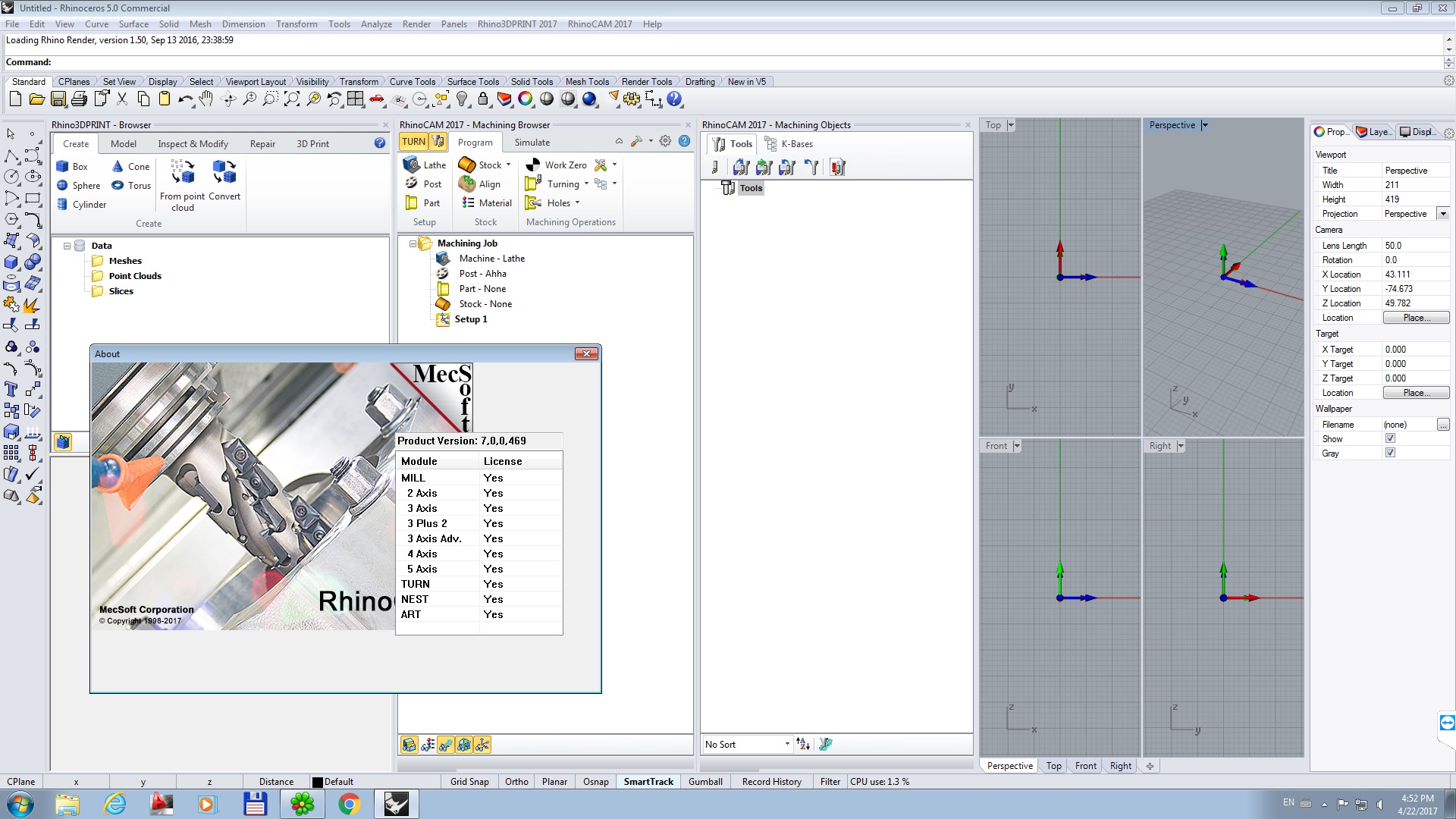The height and width of the screenshot is (819, 1456).
Task: Click the blue Render sphere icon
Action: (589, 99)
